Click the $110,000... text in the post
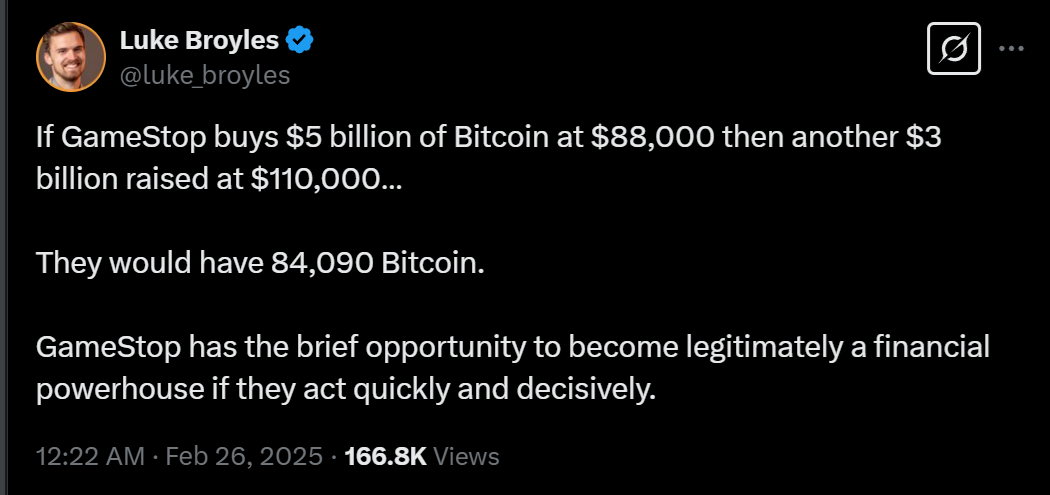The image size is (1050, 495). [x=324, y=181]
